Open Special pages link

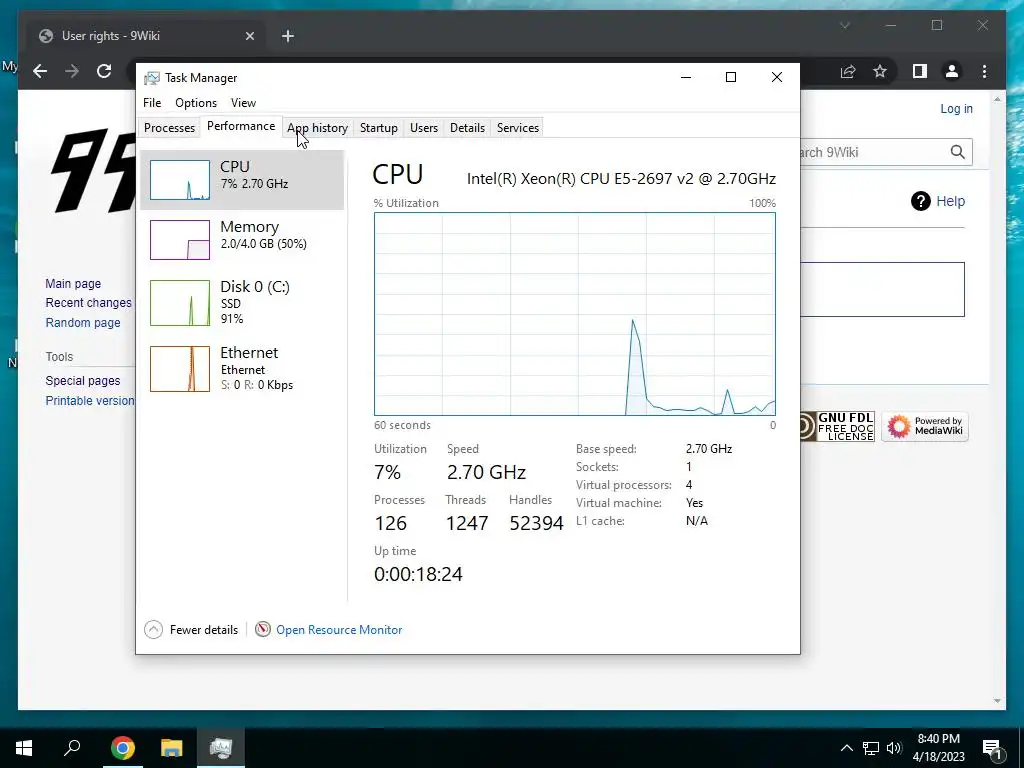[83, 381]
